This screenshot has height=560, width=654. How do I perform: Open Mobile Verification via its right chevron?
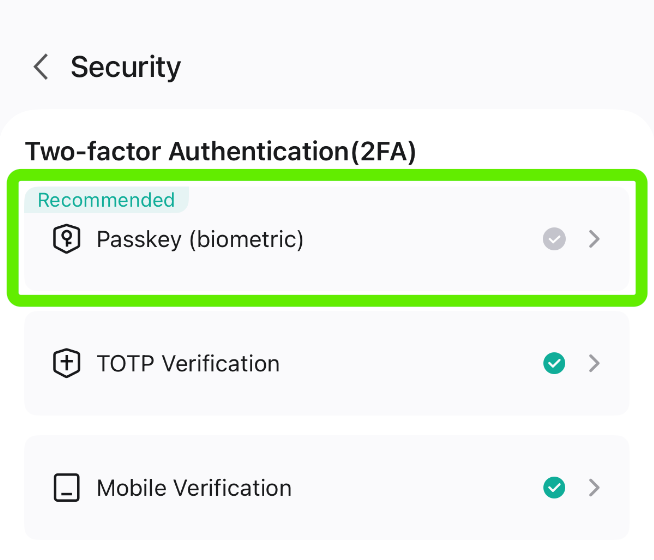click(x=594, y=487)
